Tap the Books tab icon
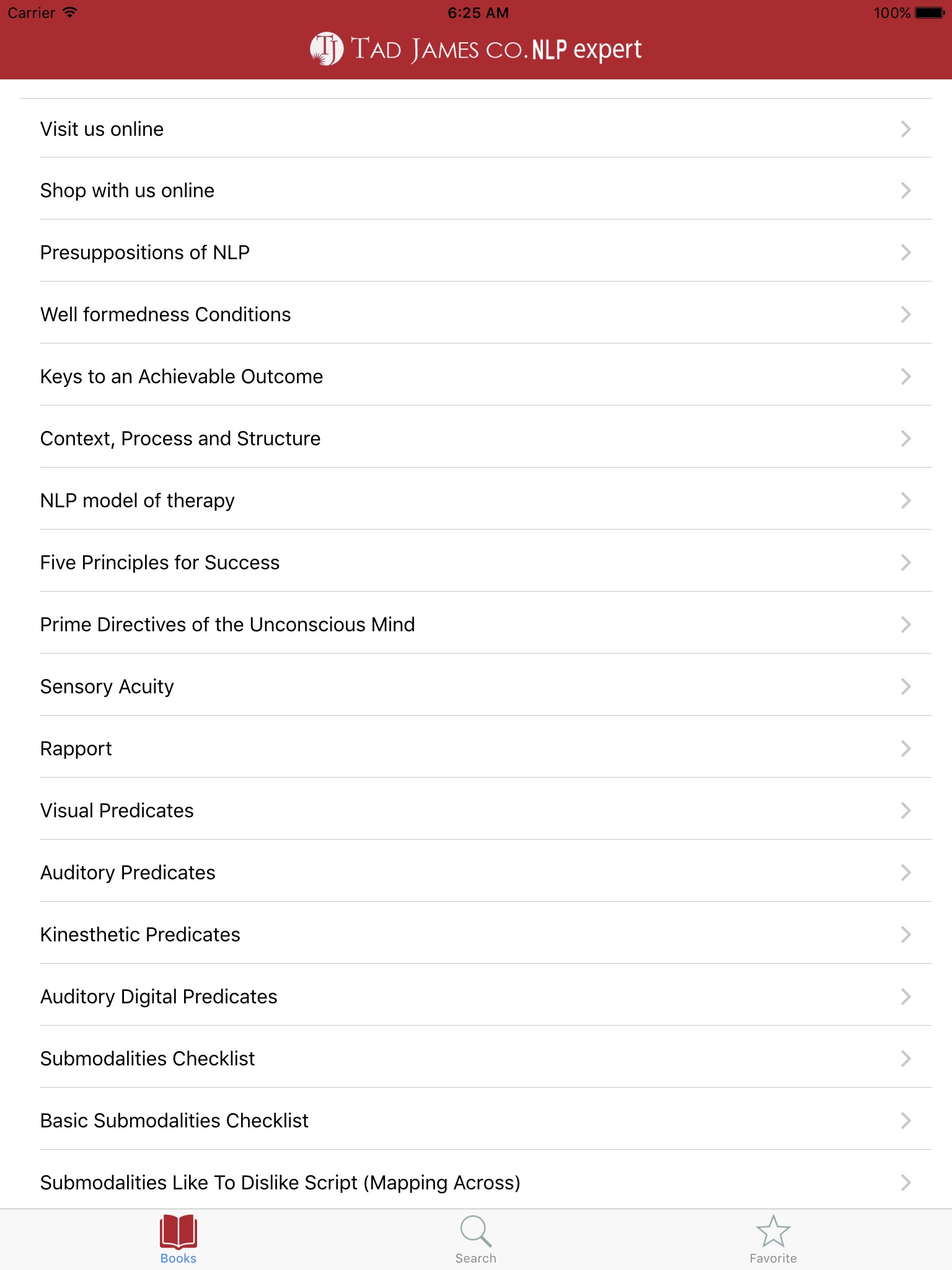The image size is (952, 1270). pyautogui.click(x=178, y=1232)
